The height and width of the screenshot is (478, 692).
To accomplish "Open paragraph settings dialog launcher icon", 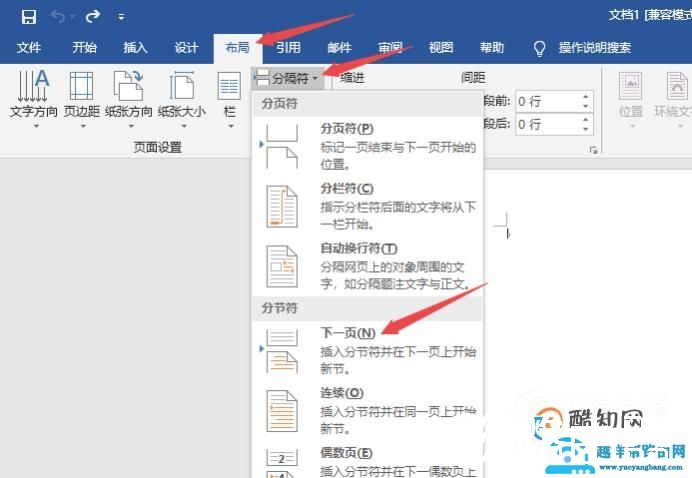I will (x=593, y=151).
